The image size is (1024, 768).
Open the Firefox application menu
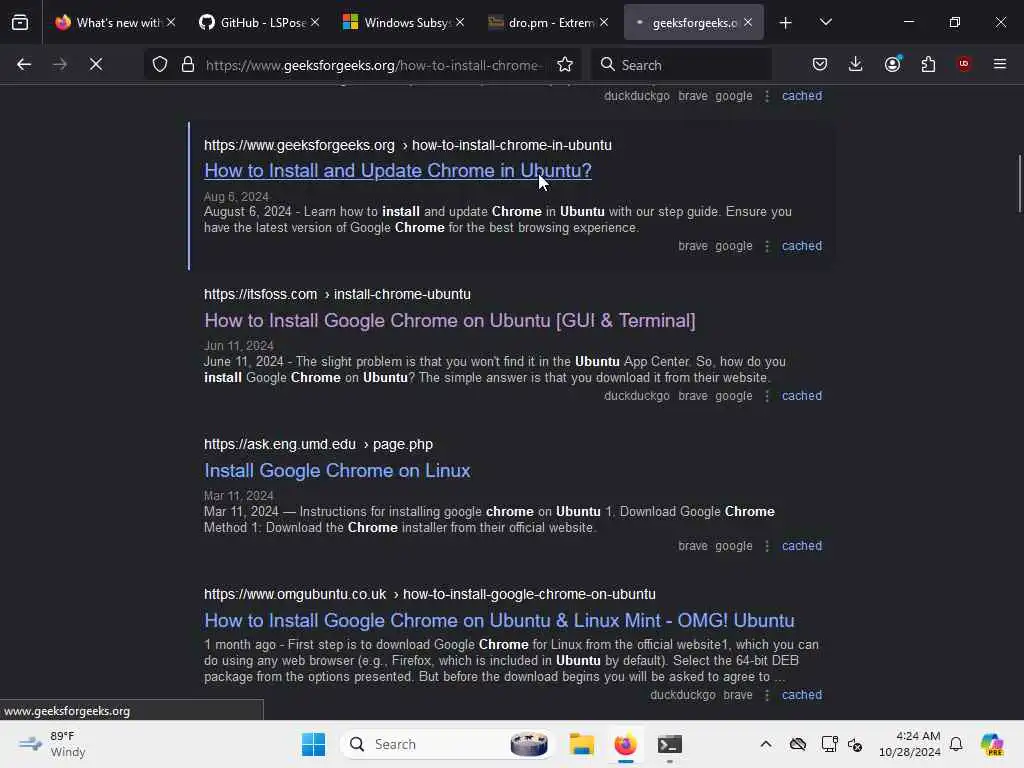(1000, 64)
